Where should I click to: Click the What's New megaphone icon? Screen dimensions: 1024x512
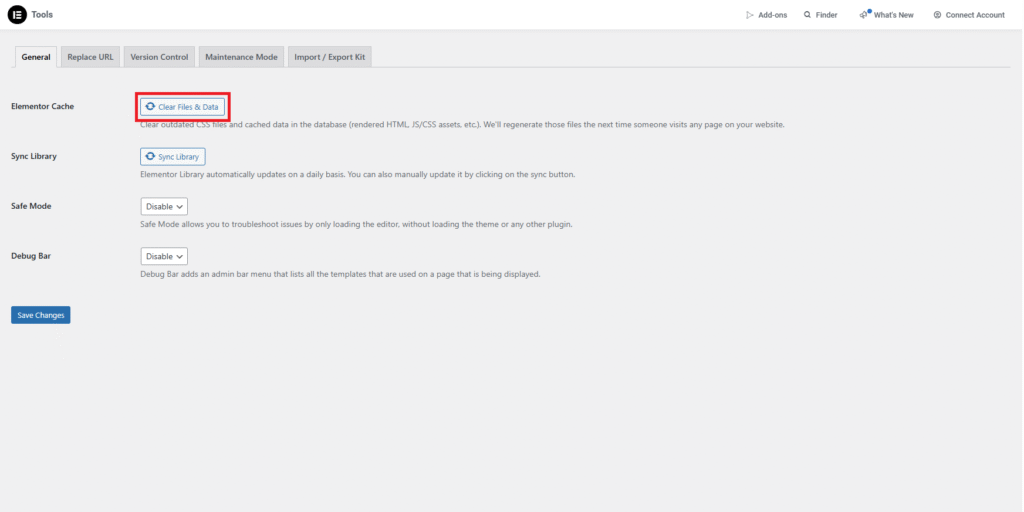[x=864, y=15]
